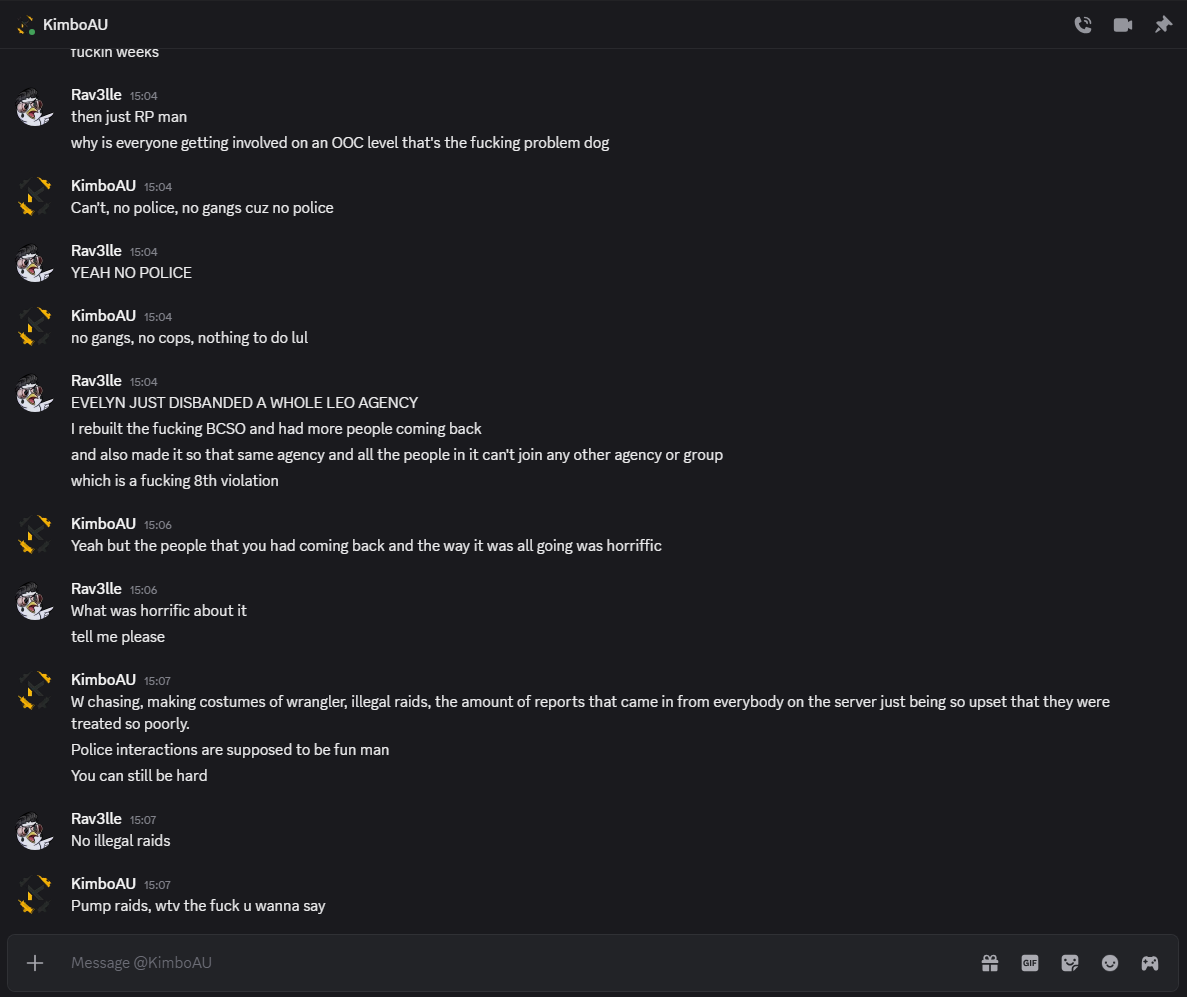Focus the Message @KimboAU input field
1187x997 pixels.
coord(500,963)
